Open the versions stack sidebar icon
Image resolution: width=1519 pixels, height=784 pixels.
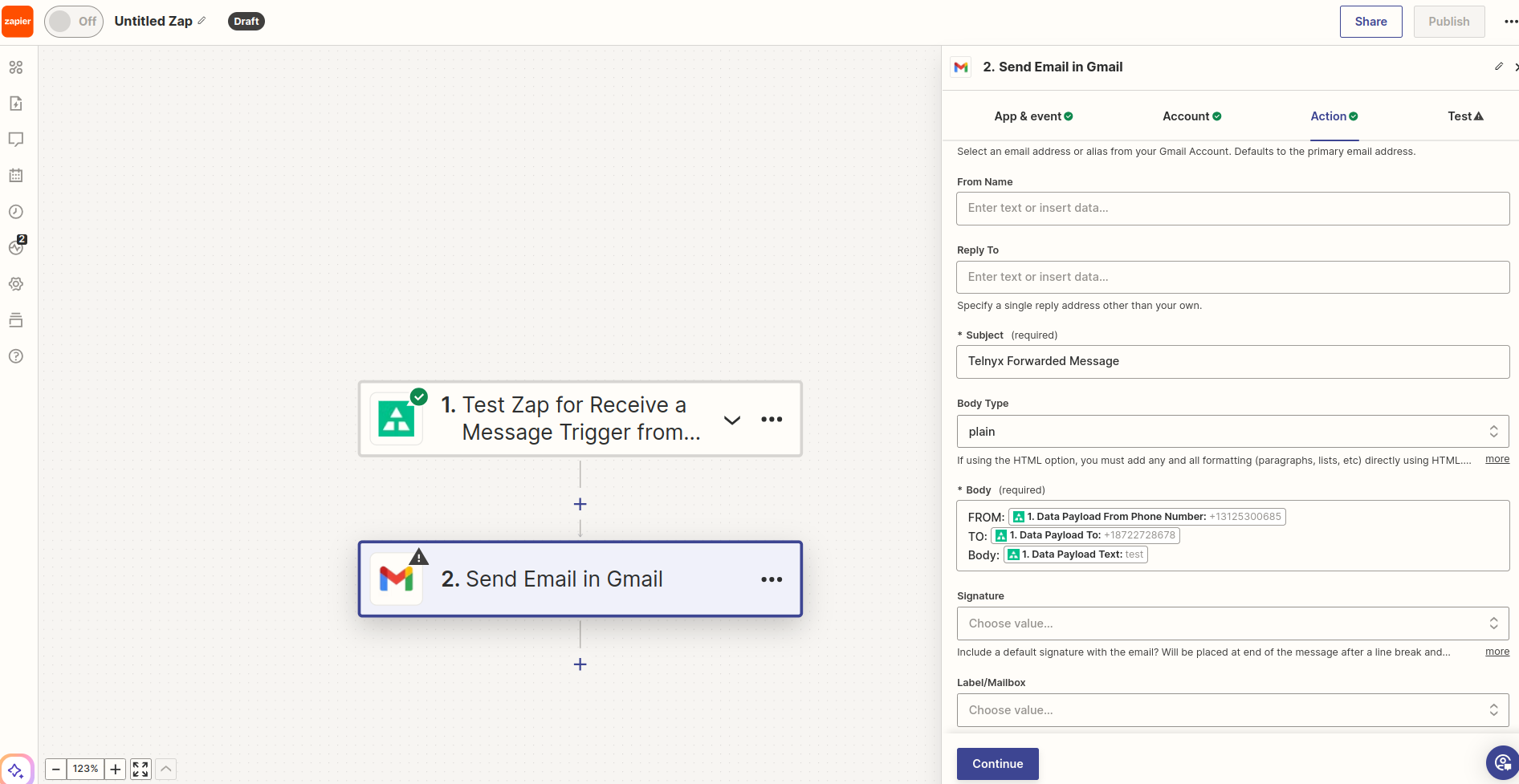point(16,320)
